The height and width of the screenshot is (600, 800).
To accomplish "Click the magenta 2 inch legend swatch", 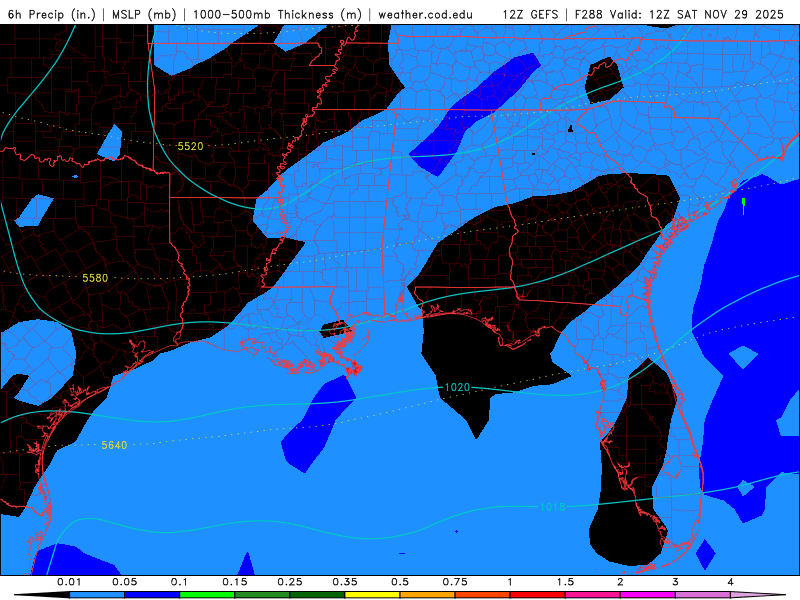I will coord(648,595).
